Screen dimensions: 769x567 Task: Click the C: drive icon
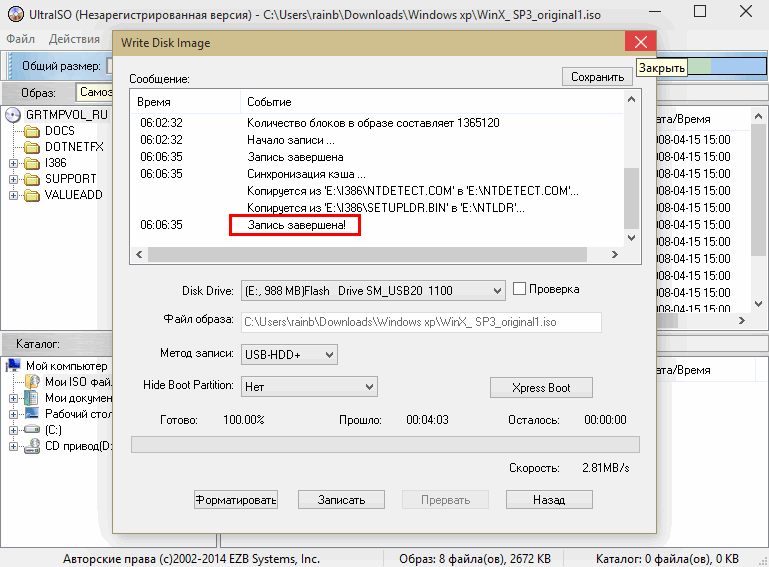(32, 430)
